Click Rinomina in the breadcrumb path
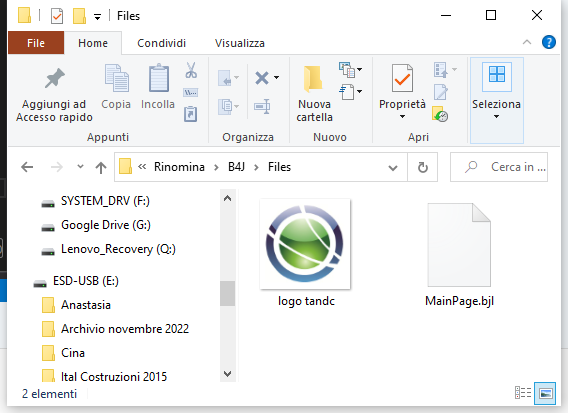This screenshot has height=413, width=568. coord(179,167)
